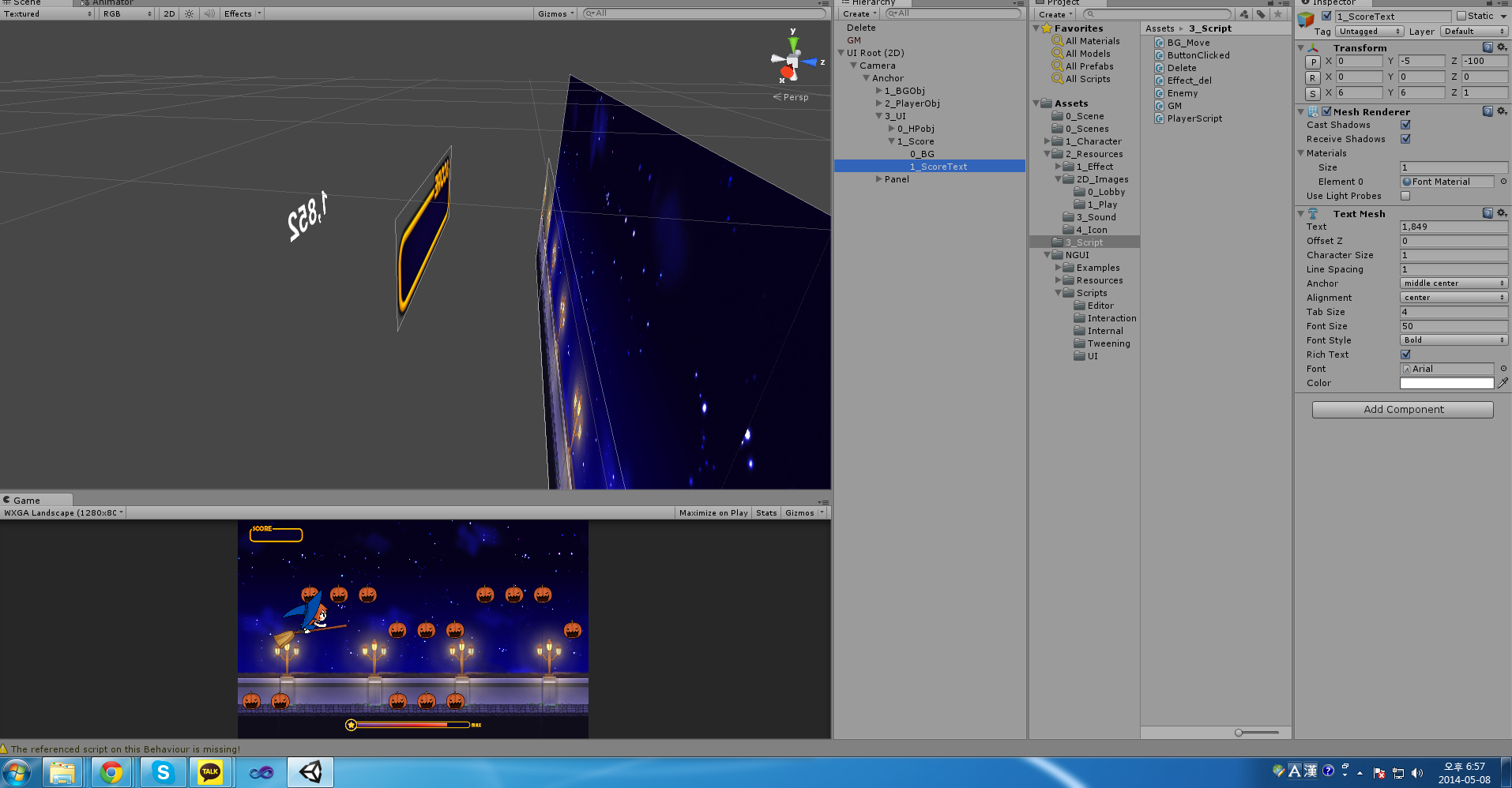Toggle the Static checkbox
The width and height of the screenshot is (1512, 788).
tap(1461, 16)
